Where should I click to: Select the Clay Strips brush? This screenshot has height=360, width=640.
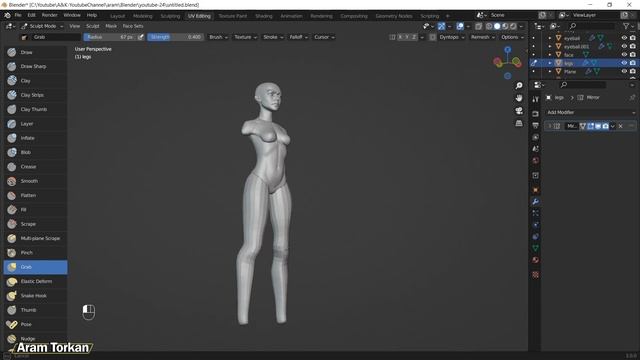[35, 95]
